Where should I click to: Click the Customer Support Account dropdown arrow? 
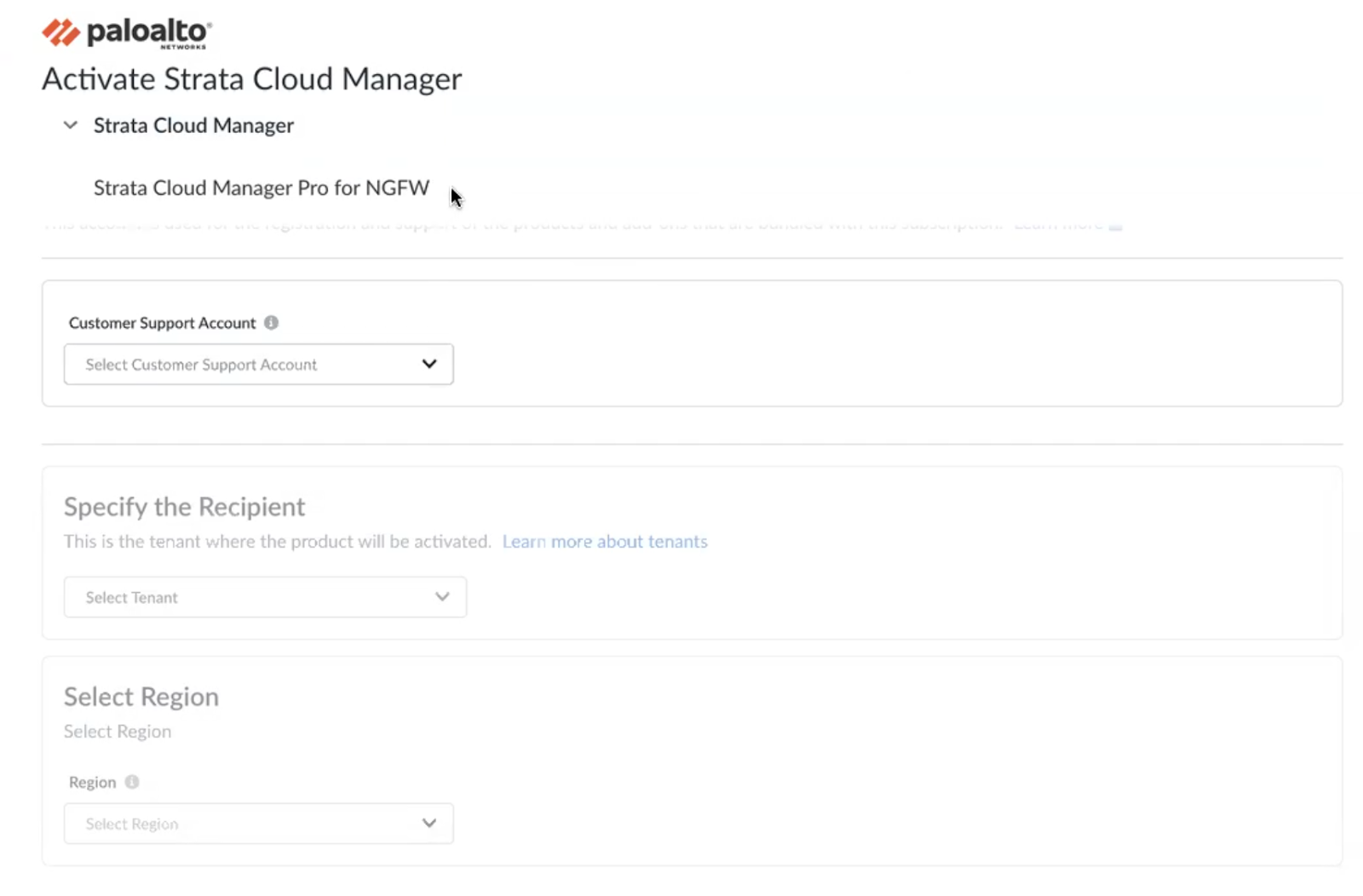tap(429, 365)
